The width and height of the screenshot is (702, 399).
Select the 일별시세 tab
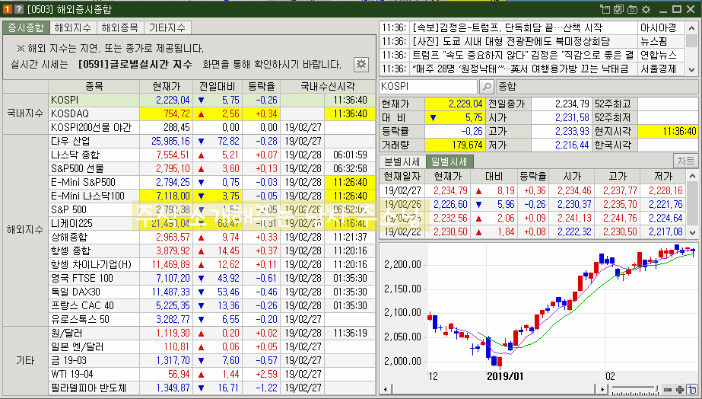pos(449,162)
